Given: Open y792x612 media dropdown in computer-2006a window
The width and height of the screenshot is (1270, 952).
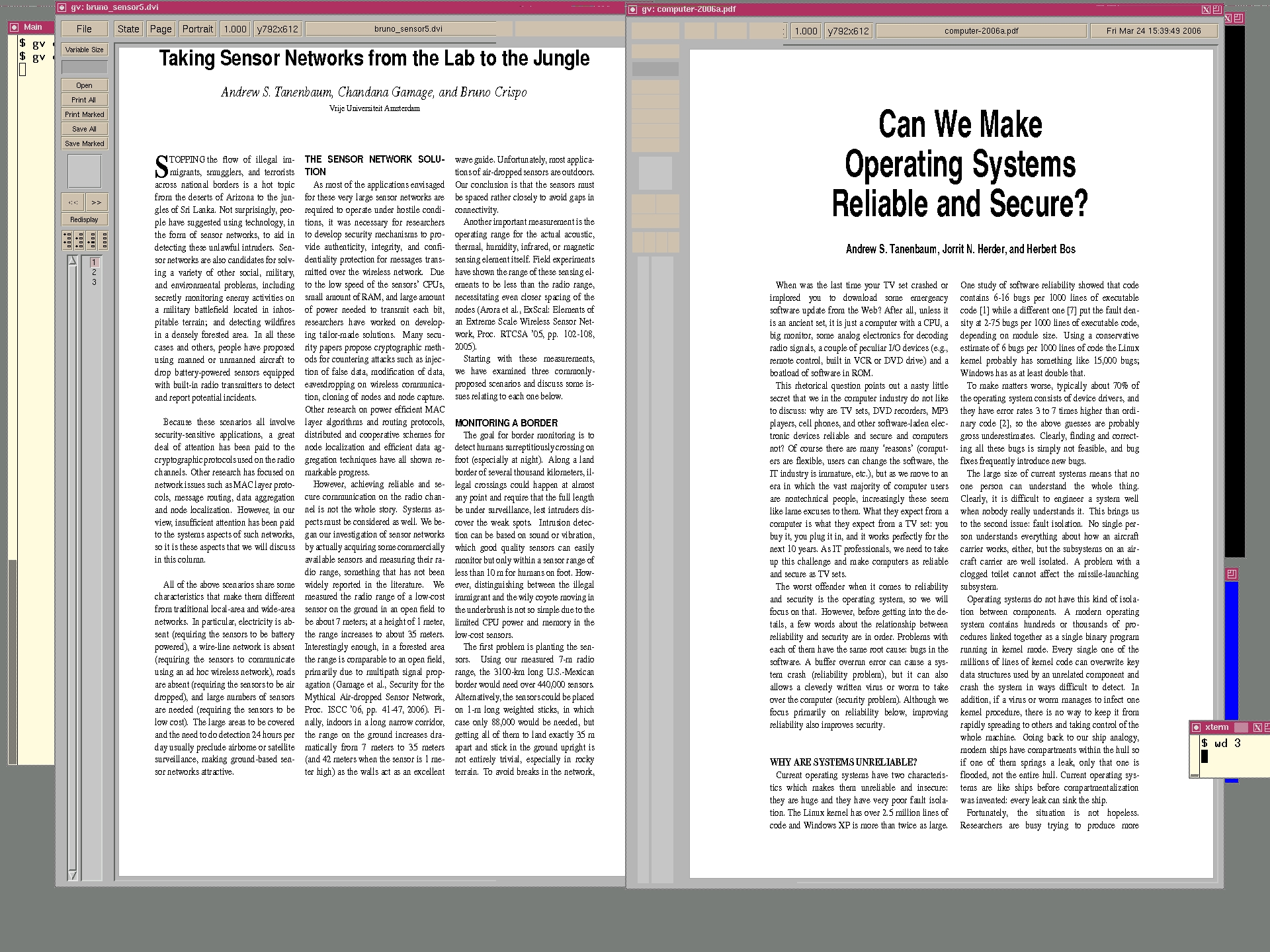Looking at the screenshot, I should pos(848,31).
